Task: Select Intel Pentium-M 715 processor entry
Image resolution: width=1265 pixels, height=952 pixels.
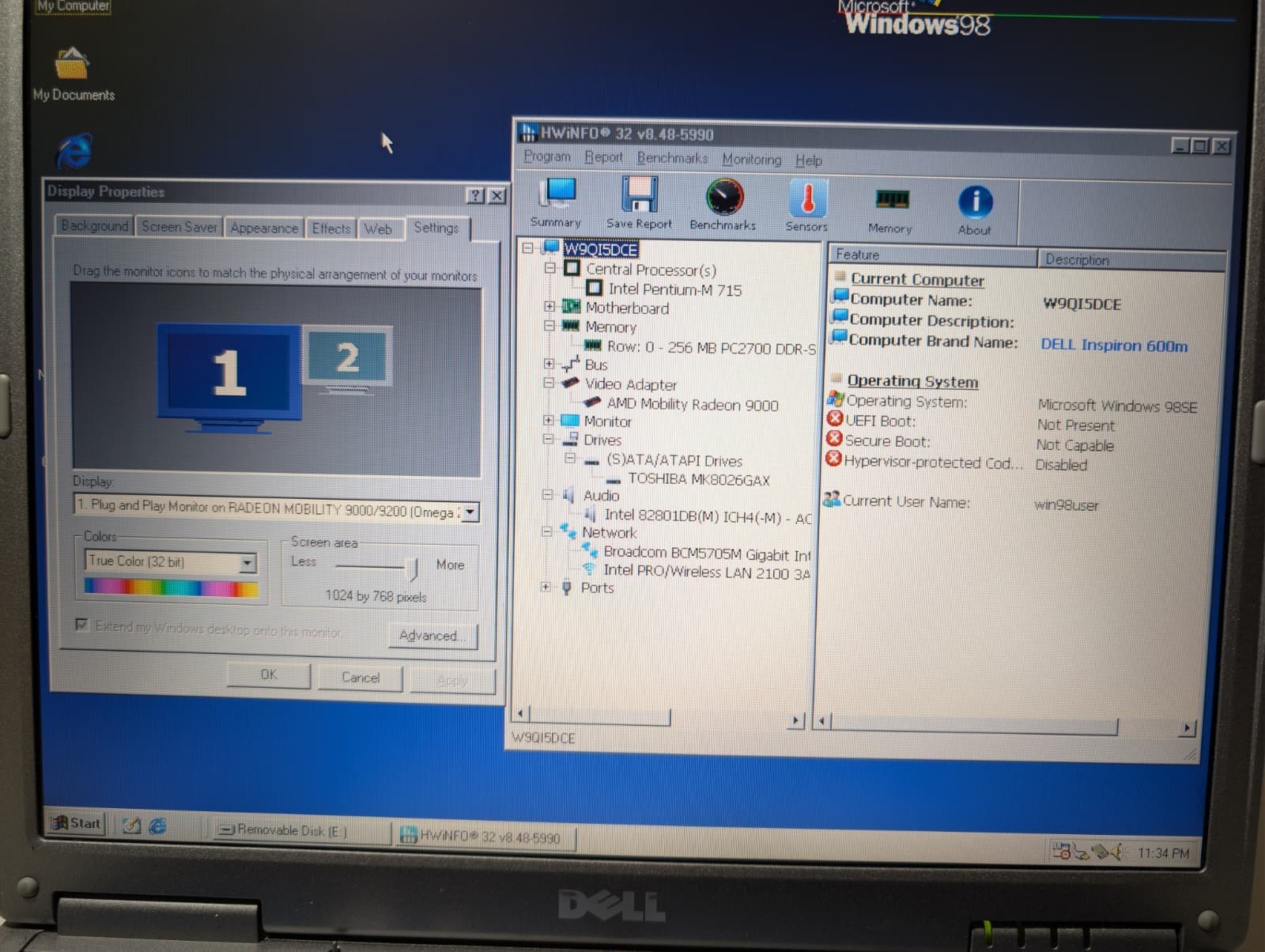Action: [675, 290]
